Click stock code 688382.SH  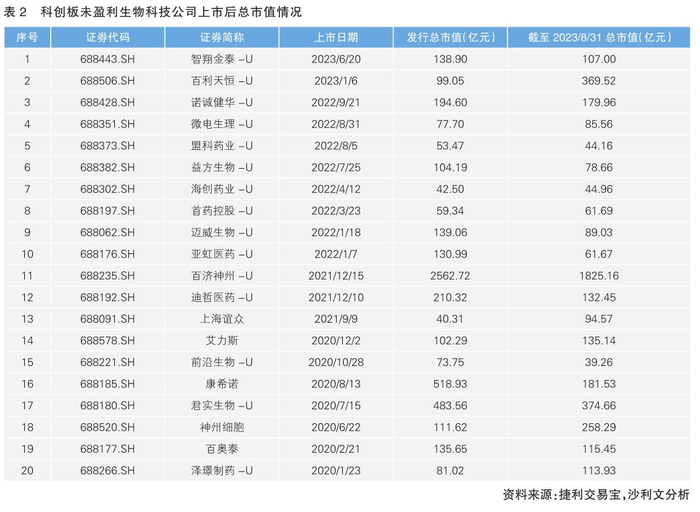click(x=108, y=167)
